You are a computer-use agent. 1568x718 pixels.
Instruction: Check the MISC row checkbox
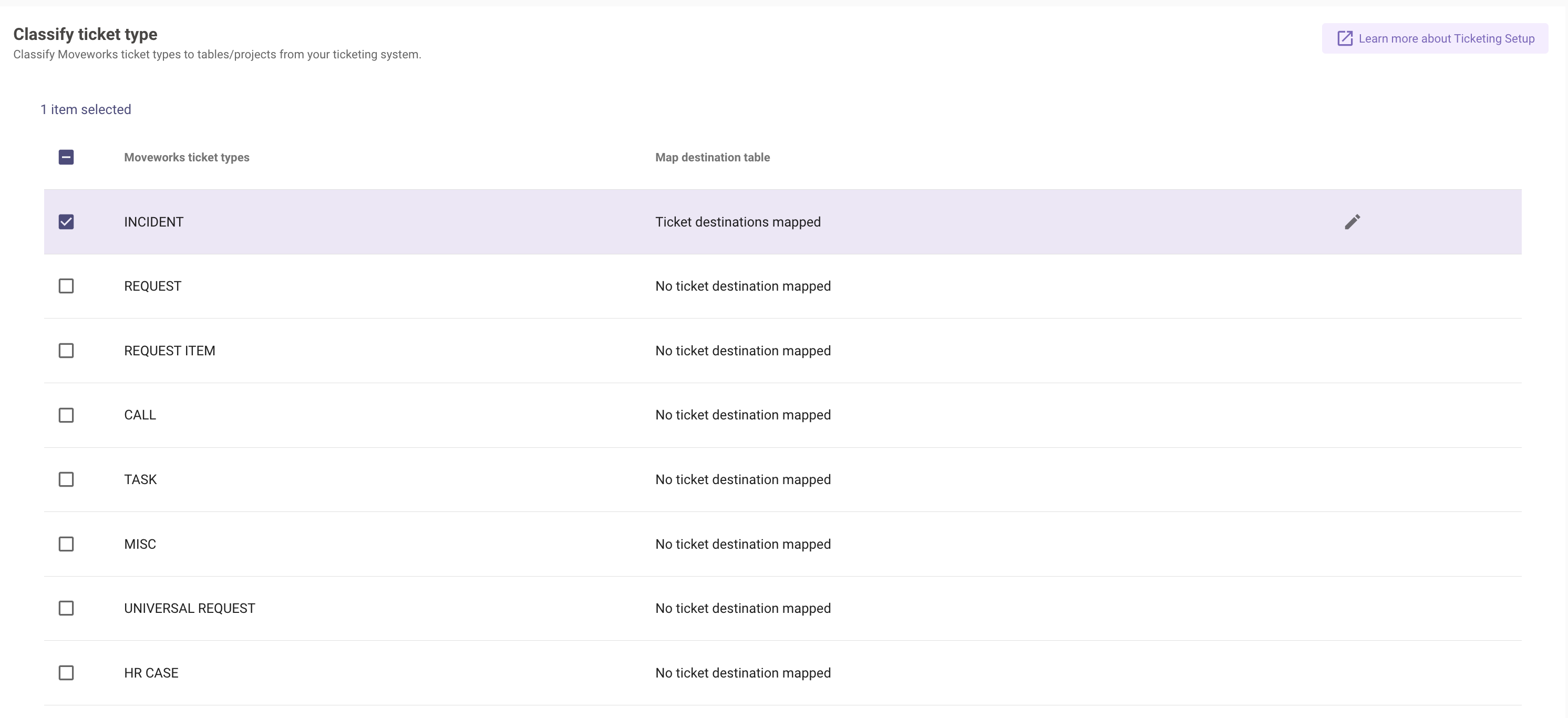66,544
